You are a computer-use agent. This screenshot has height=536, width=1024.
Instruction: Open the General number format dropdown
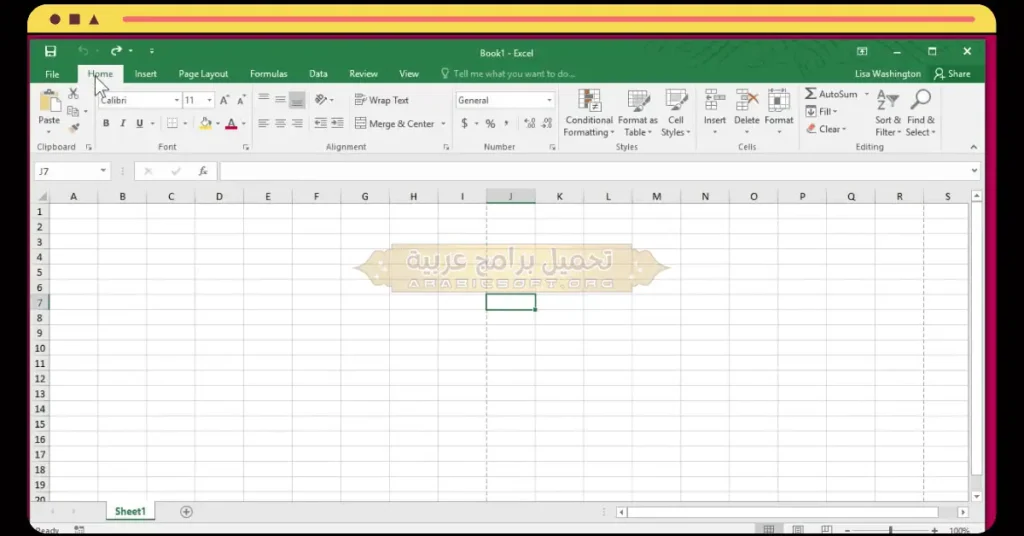pyautogui.click(x=549, y=100)
